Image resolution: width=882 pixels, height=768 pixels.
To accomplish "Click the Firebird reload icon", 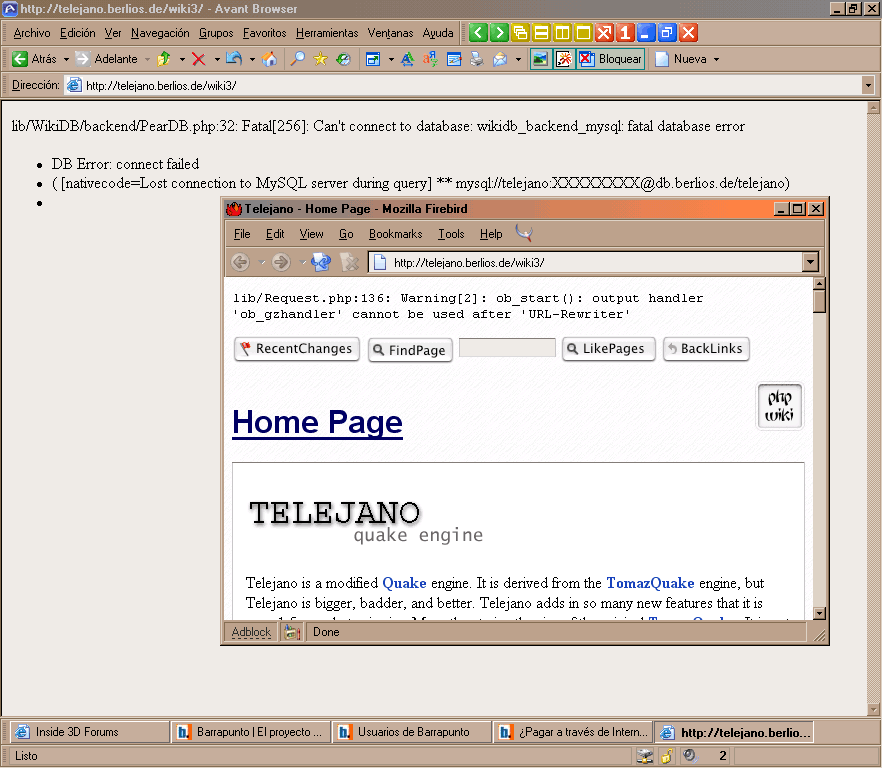I will [321, 262].
